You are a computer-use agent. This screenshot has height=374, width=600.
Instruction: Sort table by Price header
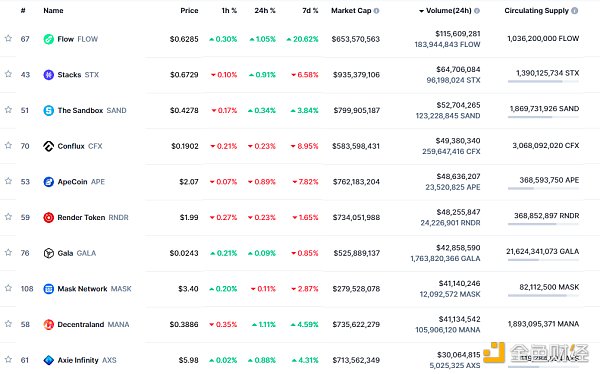coord(189,11)
